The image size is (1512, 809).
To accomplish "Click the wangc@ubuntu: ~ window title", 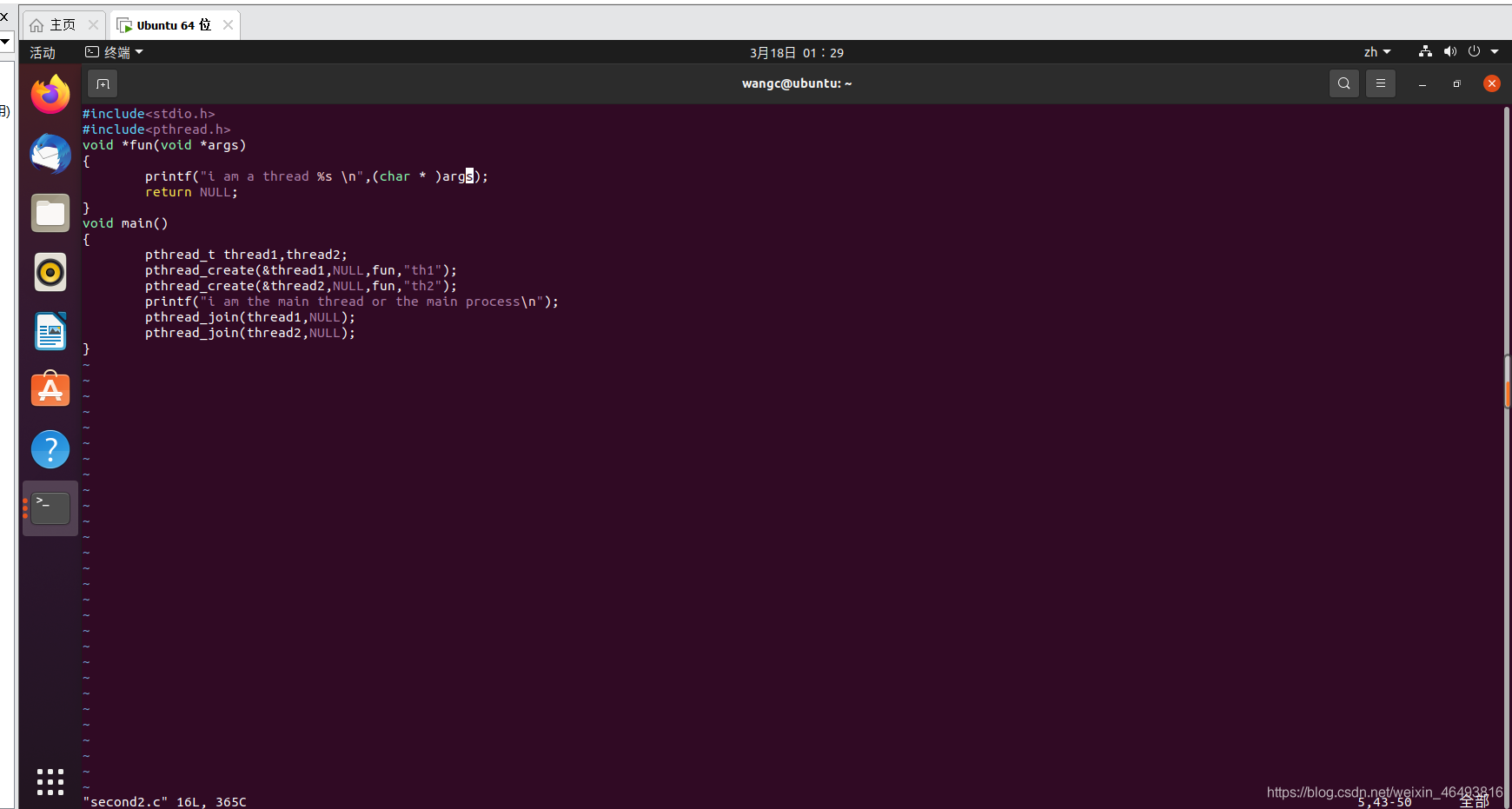I will [797, 83].
